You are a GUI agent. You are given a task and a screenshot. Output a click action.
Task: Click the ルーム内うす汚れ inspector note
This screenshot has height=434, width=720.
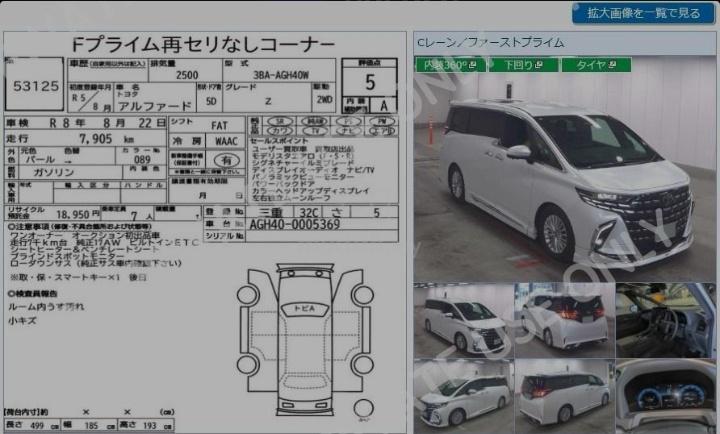[x=46, y=306]
